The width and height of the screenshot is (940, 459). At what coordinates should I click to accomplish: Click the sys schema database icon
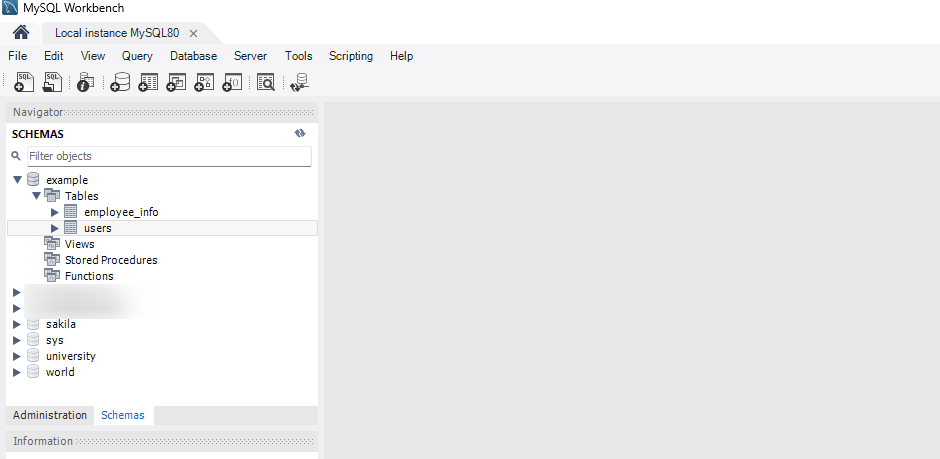33,340
